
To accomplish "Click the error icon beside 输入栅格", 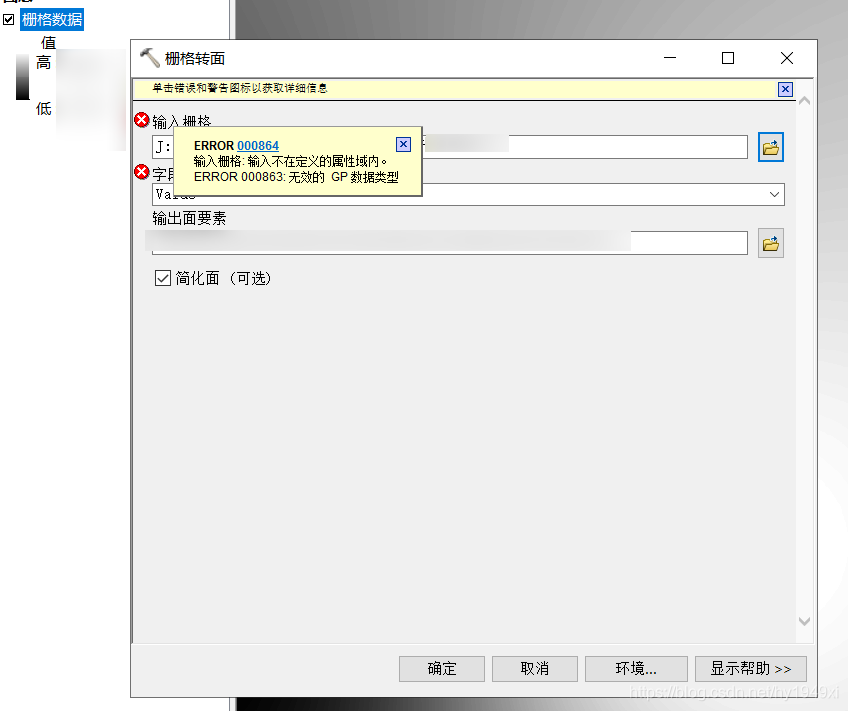I will 142,119.
